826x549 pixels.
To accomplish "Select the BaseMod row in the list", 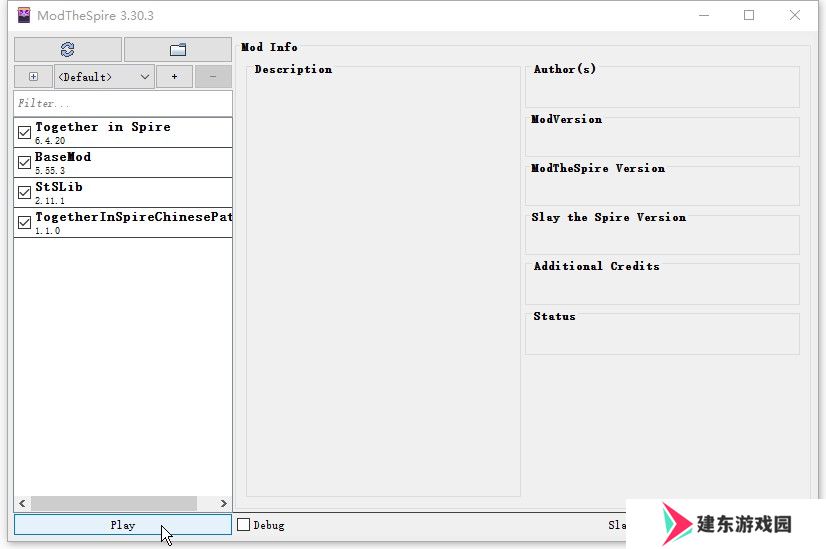I will pos(123,162).
